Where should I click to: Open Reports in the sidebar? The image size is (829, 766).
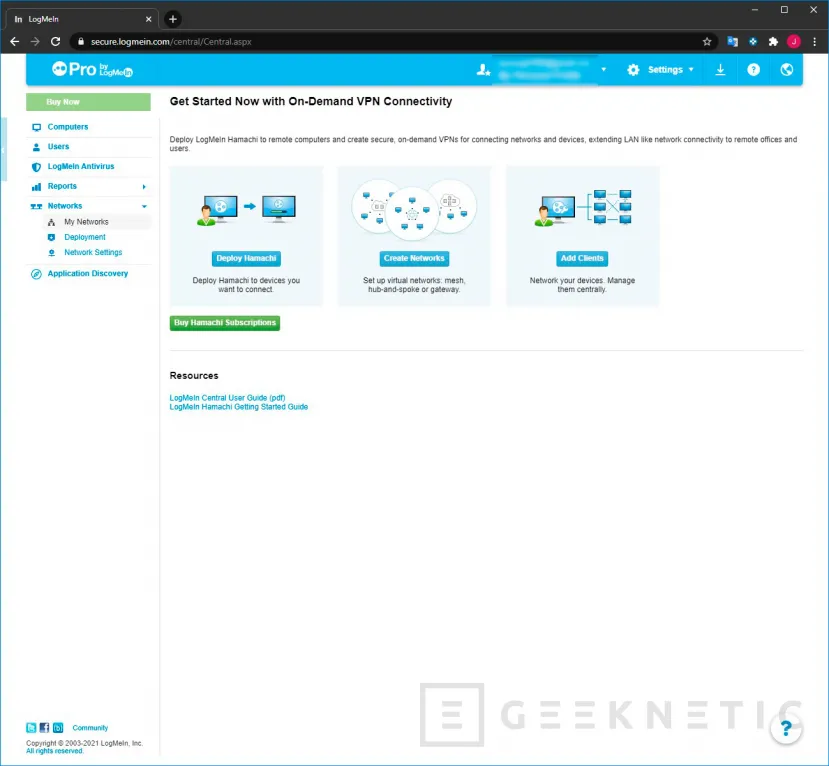click(x=62, y=186)
